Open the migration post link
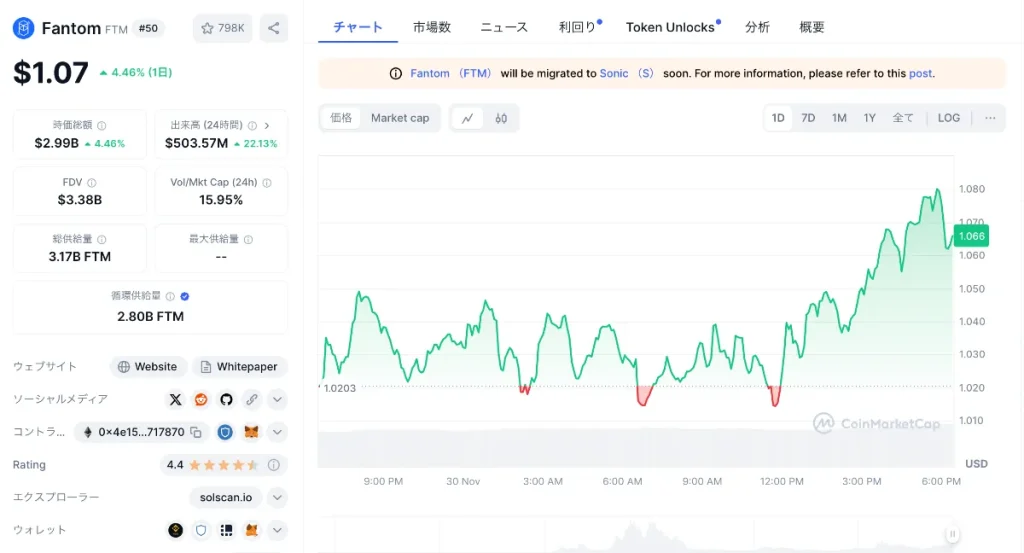 [920, 74]
